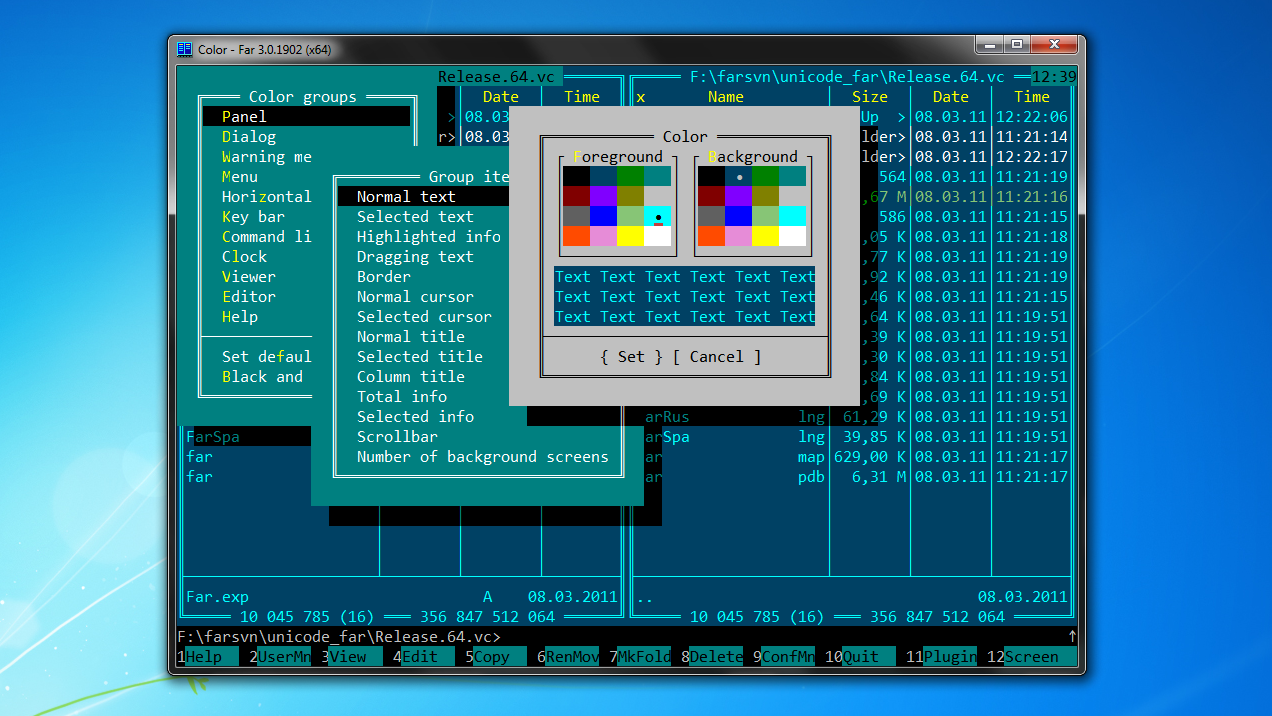
Task: Click the F10 Quit key bar button
Action: click(x=860, y=657)
